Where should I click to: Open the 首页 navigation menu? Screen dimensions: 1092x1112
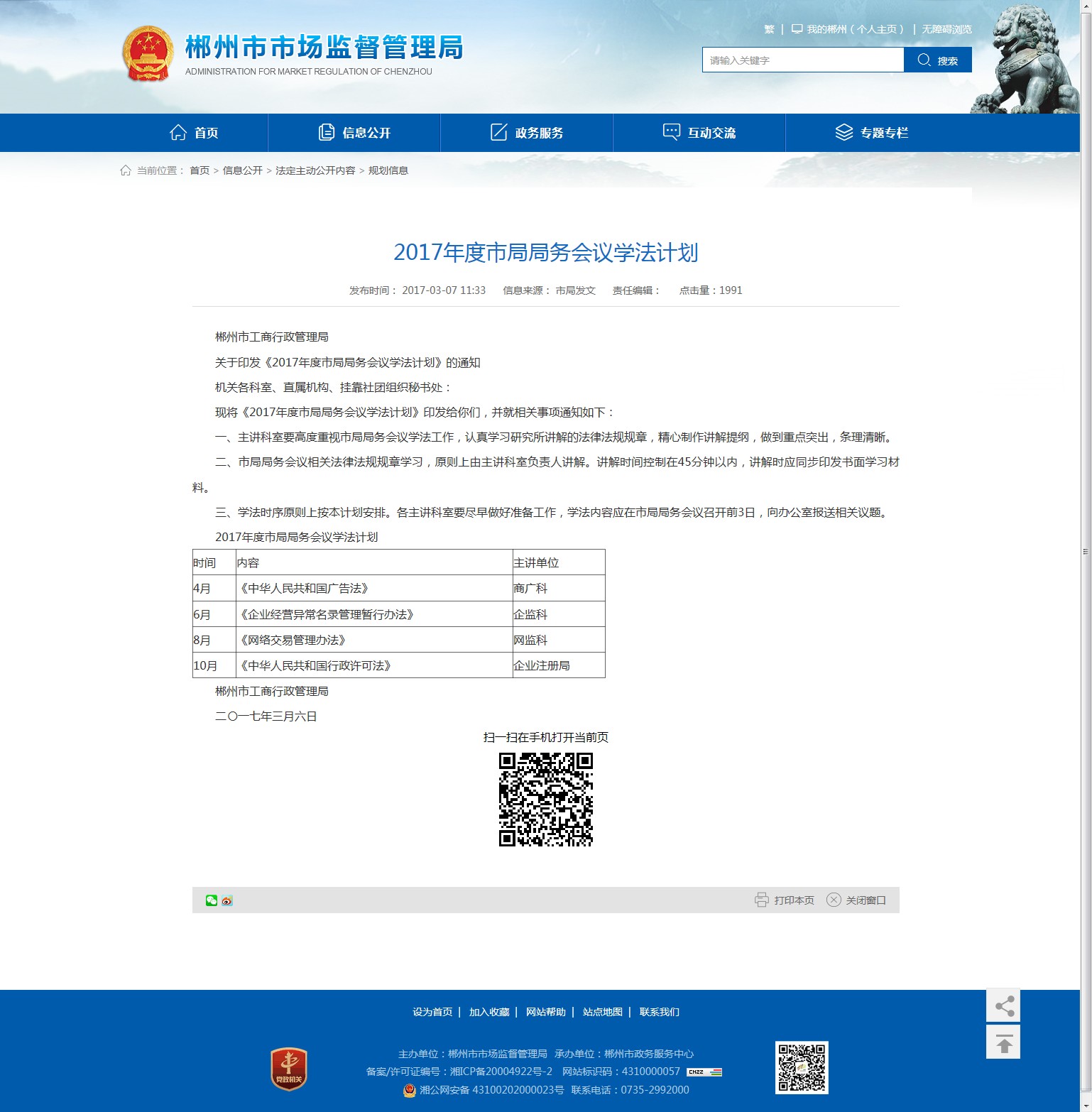(194, 133)
